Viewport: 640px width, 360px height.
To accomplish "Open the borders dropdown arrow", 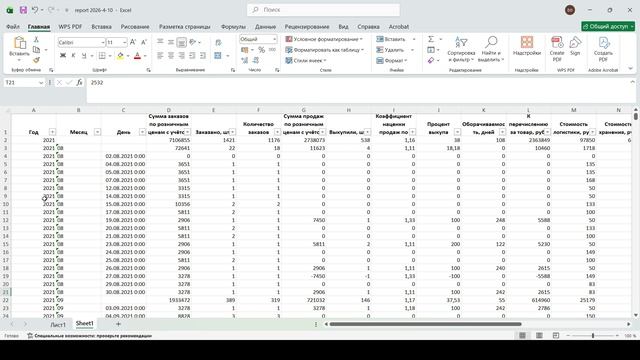I will point(110,56).
